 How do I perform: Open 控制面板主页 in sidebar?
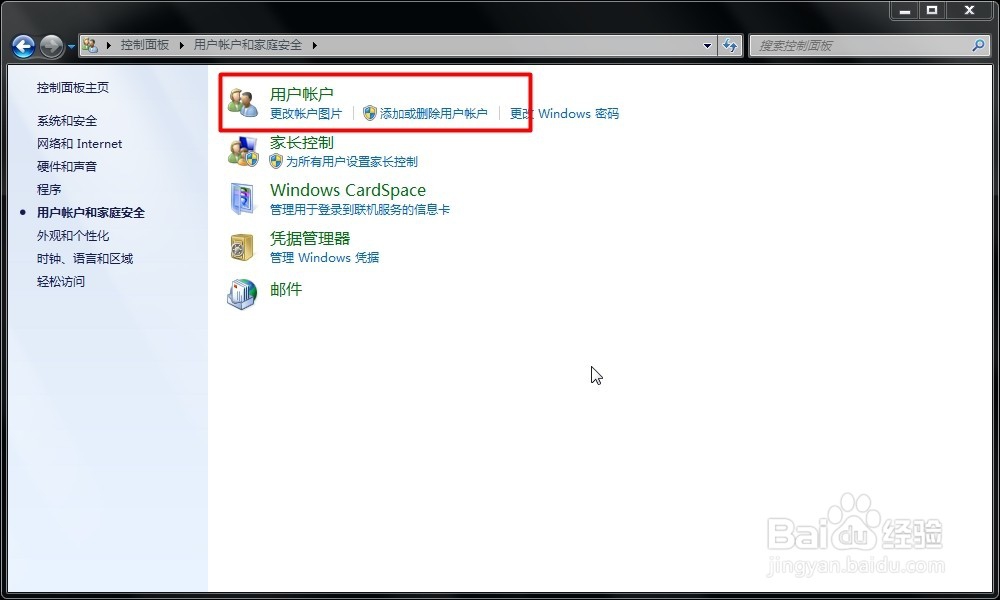tap(73, 87)
